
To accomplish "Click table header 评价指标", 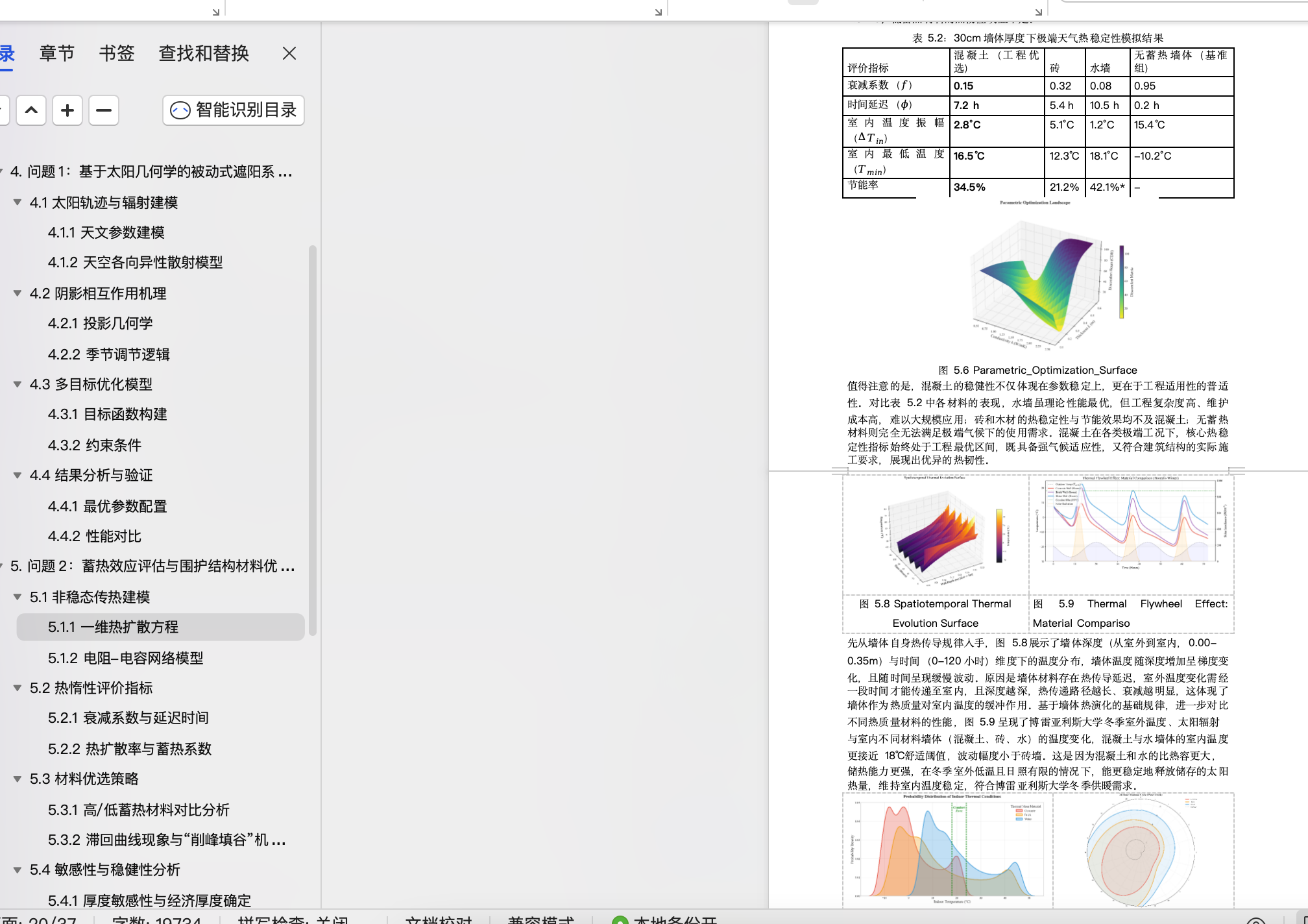I will click(x=897, y=62).
